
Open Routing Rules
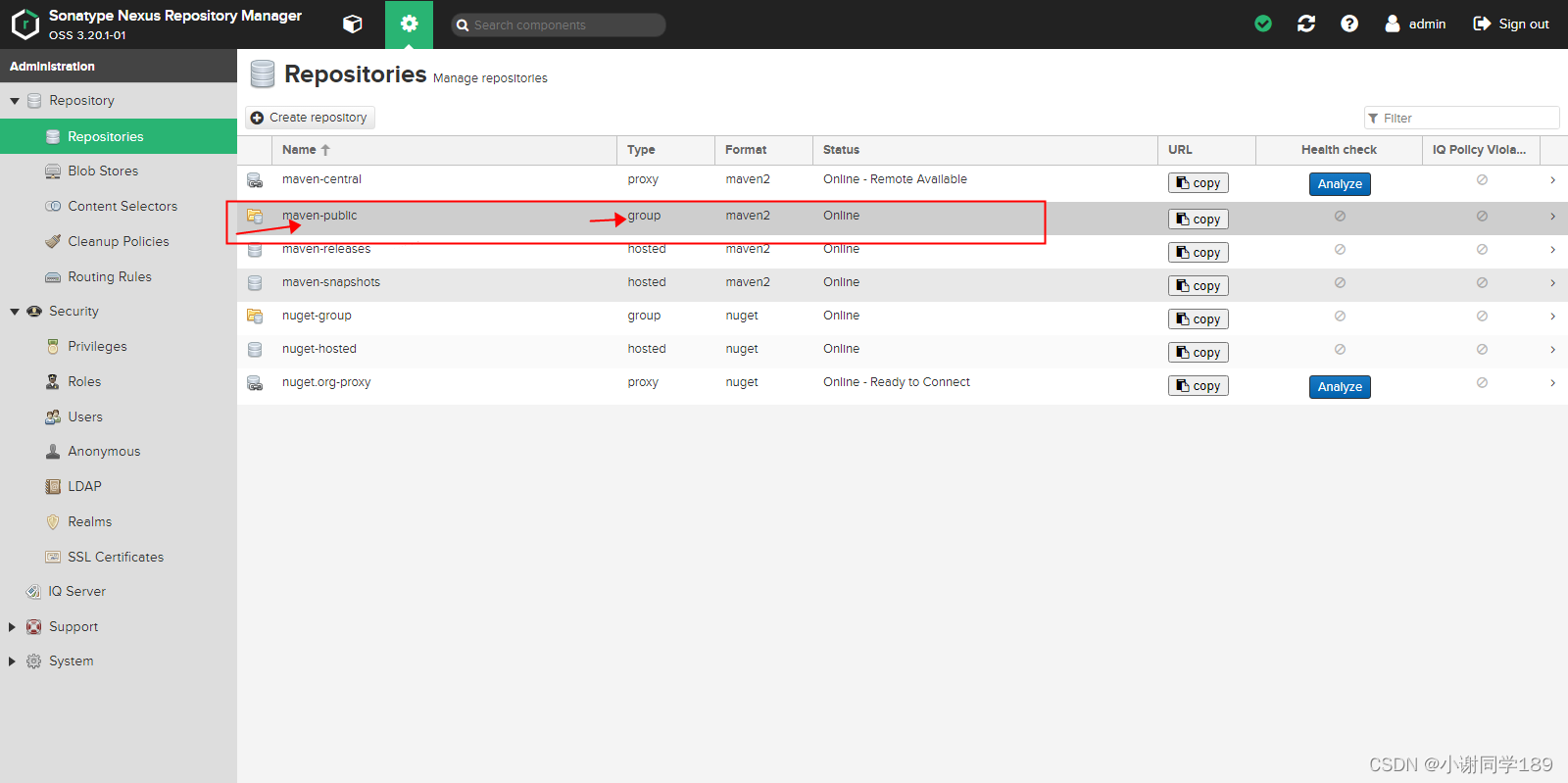(110, 276)
